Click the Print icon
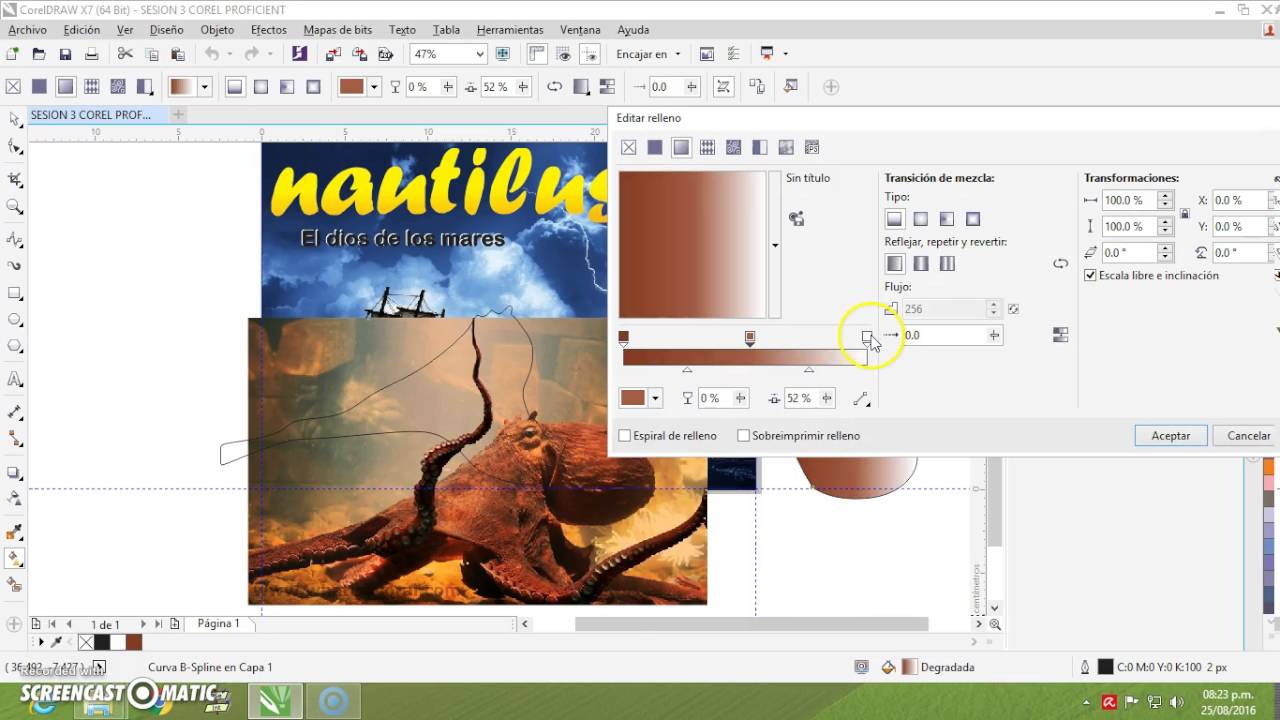Screen dimensions: 1280x720 click(91, 54)
